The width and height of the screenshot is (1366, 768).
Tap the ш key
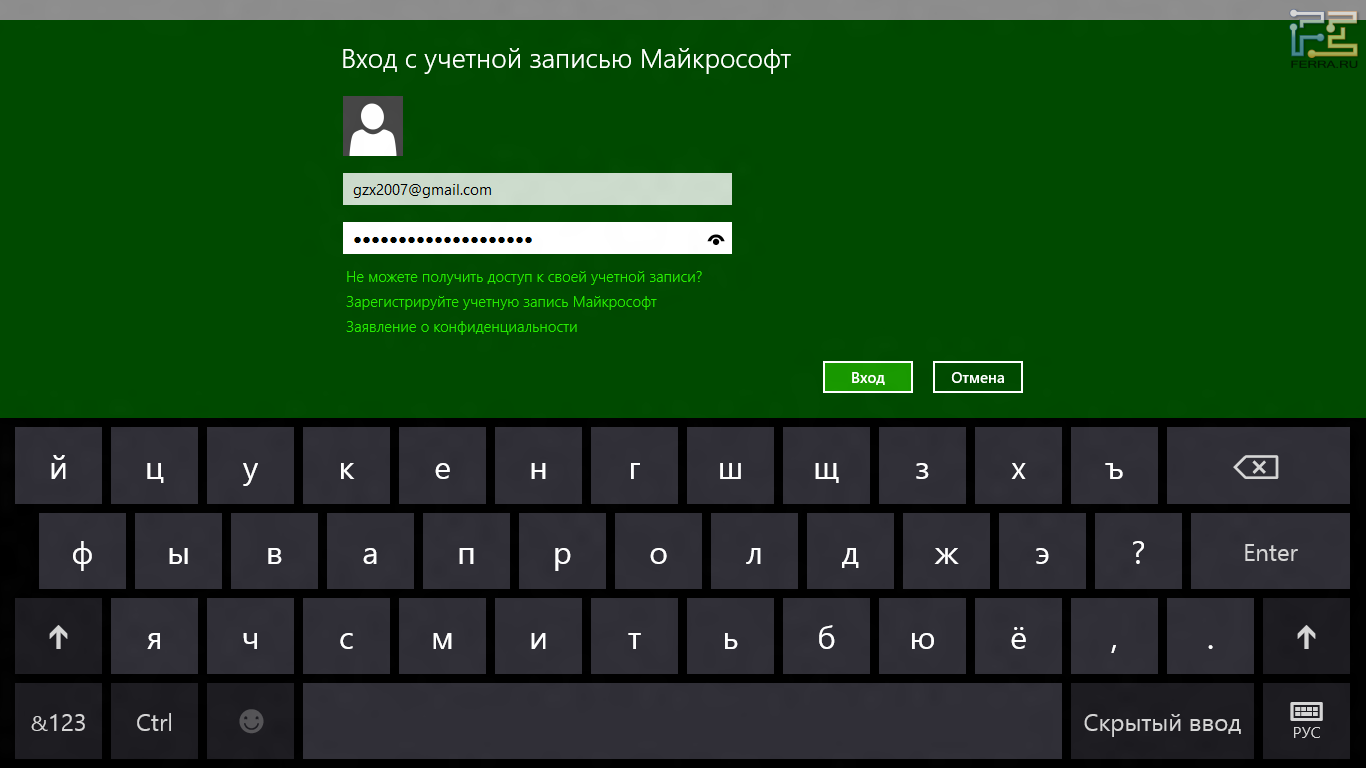pyautogui.click(x=730, y=466)
